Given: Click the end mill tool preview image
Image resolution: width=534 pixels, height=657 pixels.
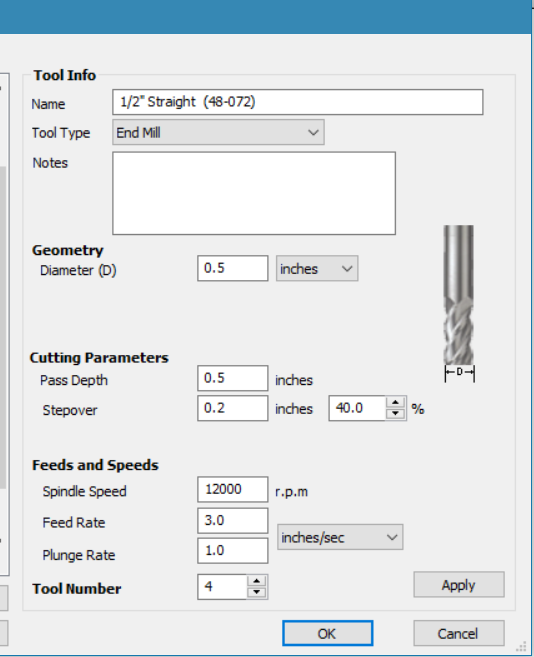Looking at the screenshot, I should point(459,303).
